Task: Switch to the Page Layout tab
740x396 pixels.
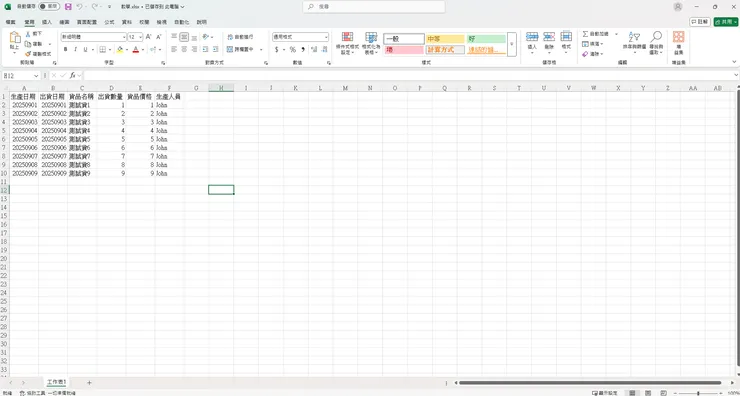Action: point(87,22)
